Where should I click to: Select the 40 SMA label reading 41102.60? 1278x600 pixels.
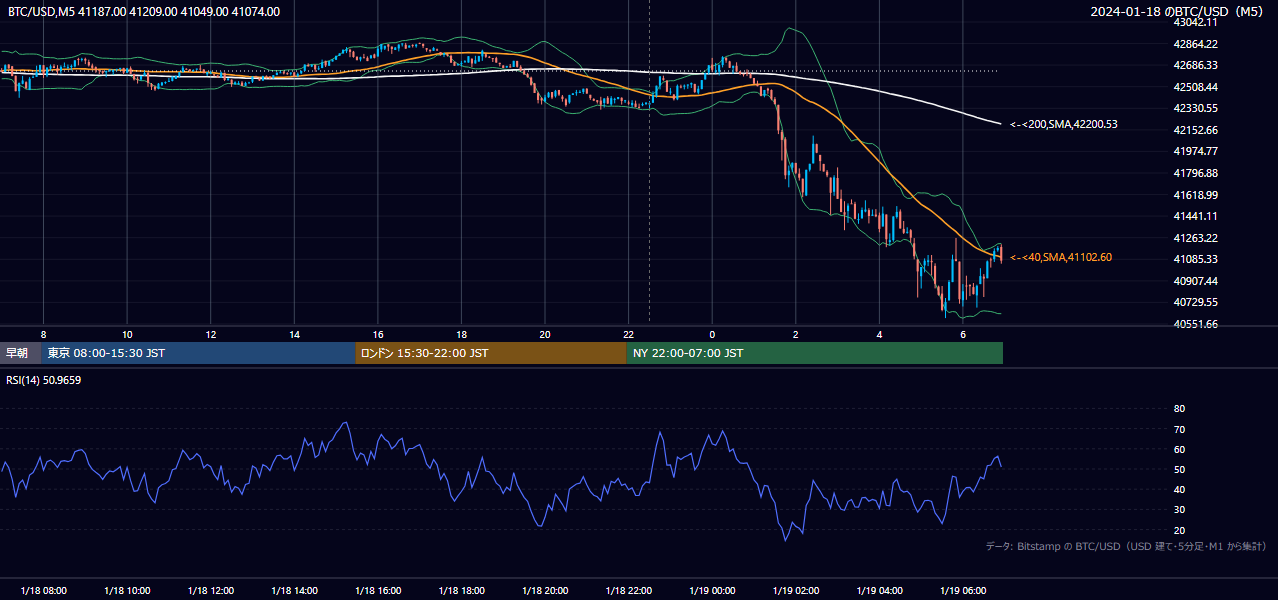pyautogui.click(x=1060, y=257)
